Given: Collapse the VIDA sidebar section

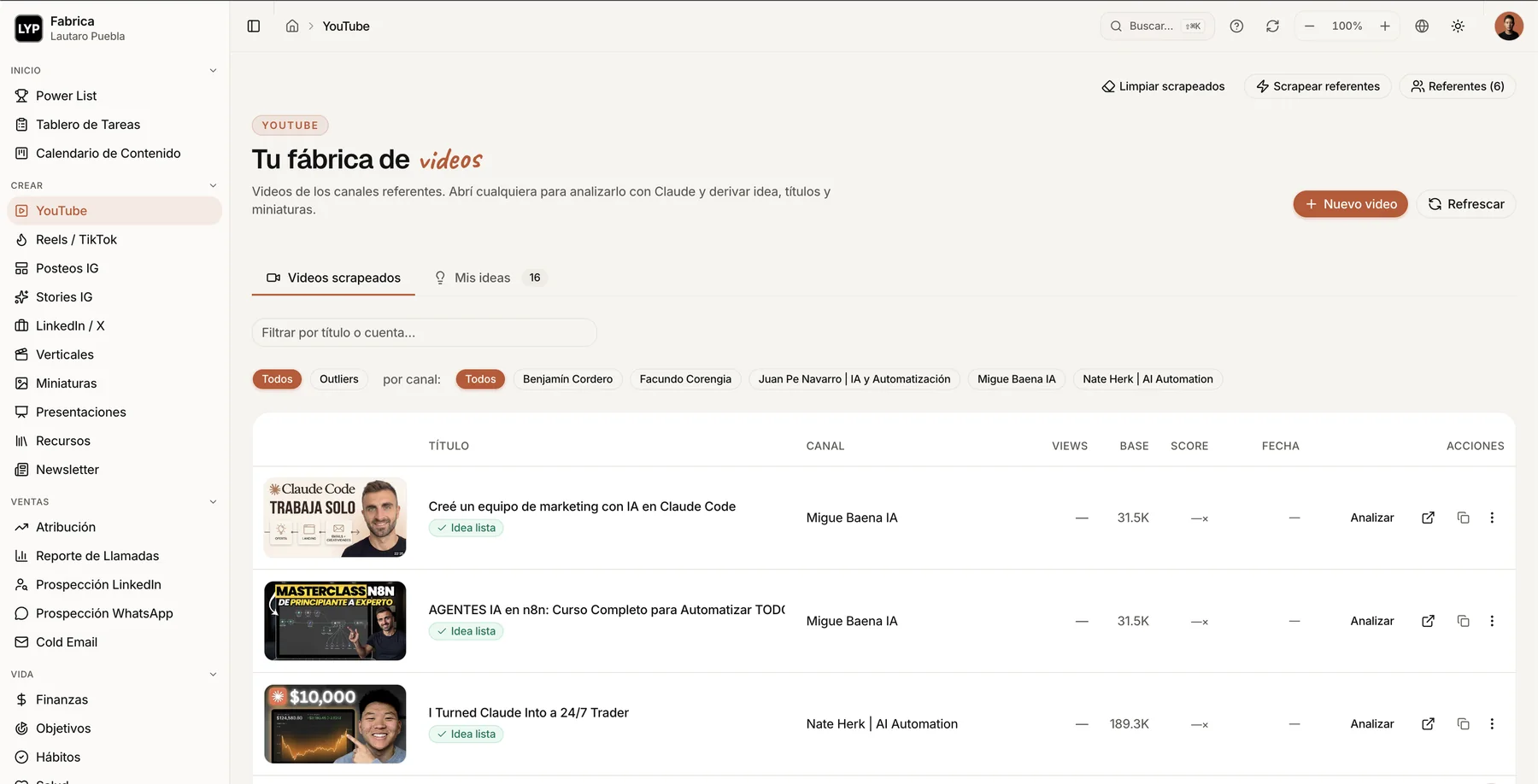Looking at the screenshot, I should [x=213, y=675].
